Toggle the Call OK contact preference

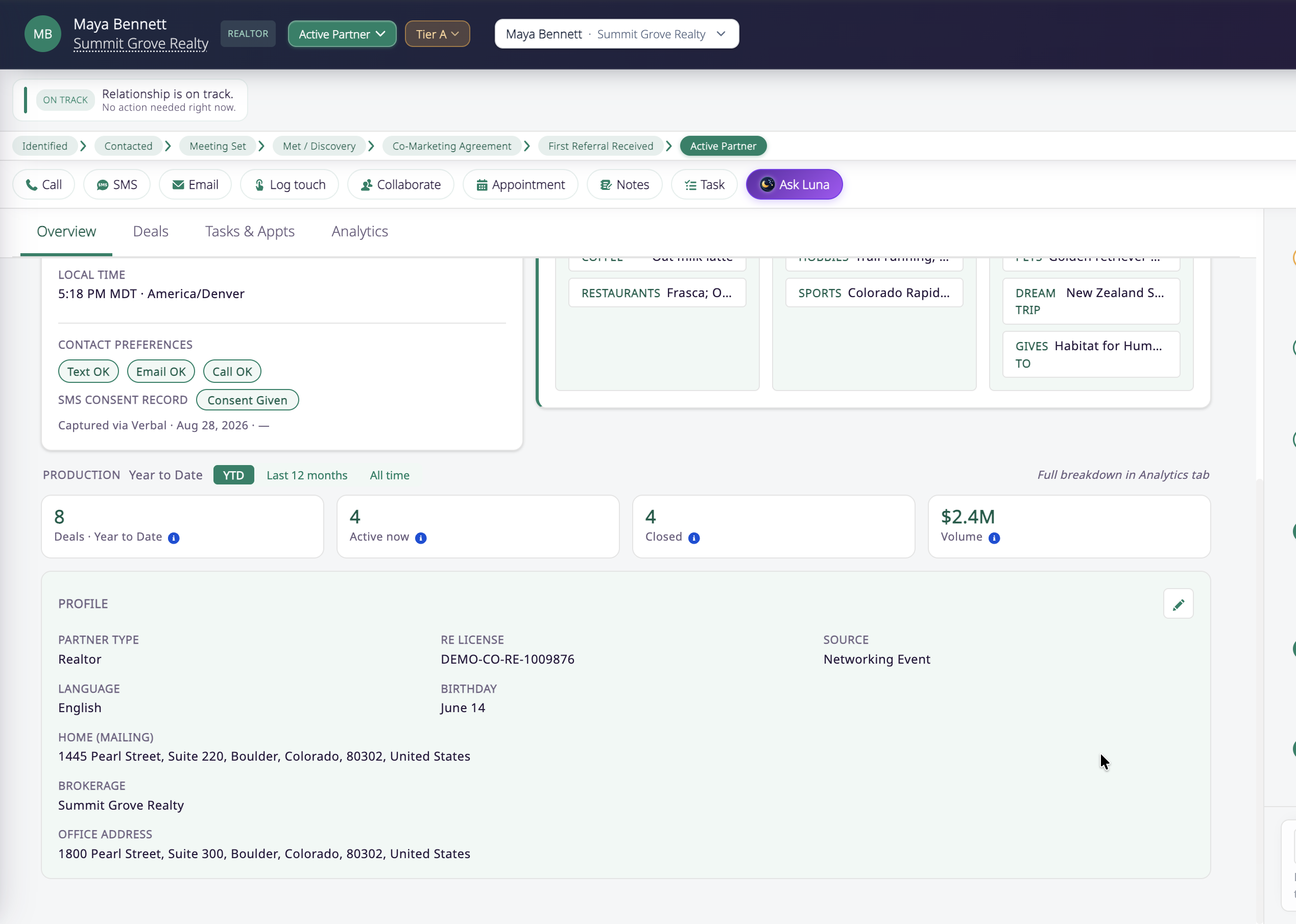[x=232, y=372]
